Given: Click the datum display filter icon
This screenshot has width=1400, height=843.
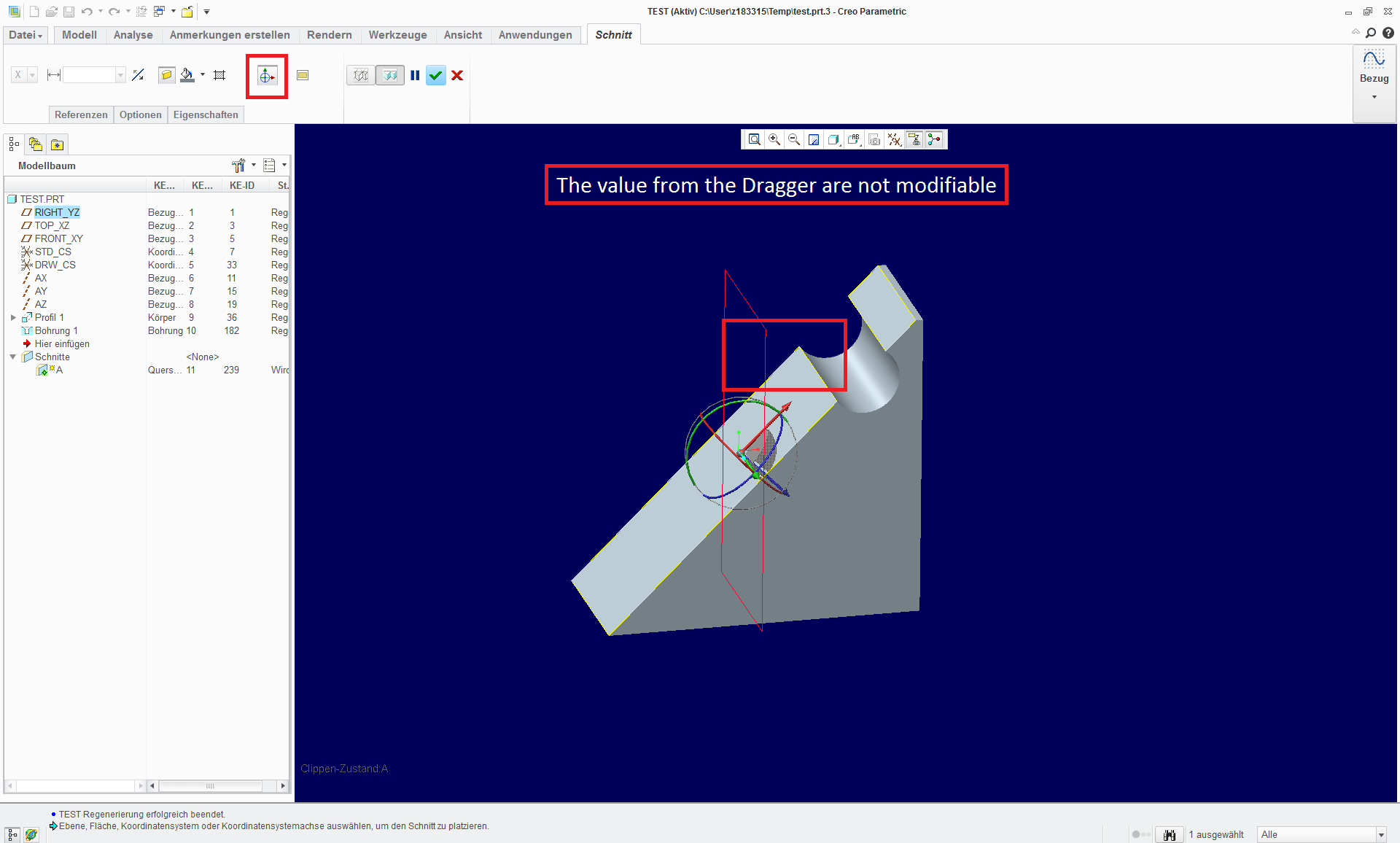Looking at the screenshot, I should 894,139.
